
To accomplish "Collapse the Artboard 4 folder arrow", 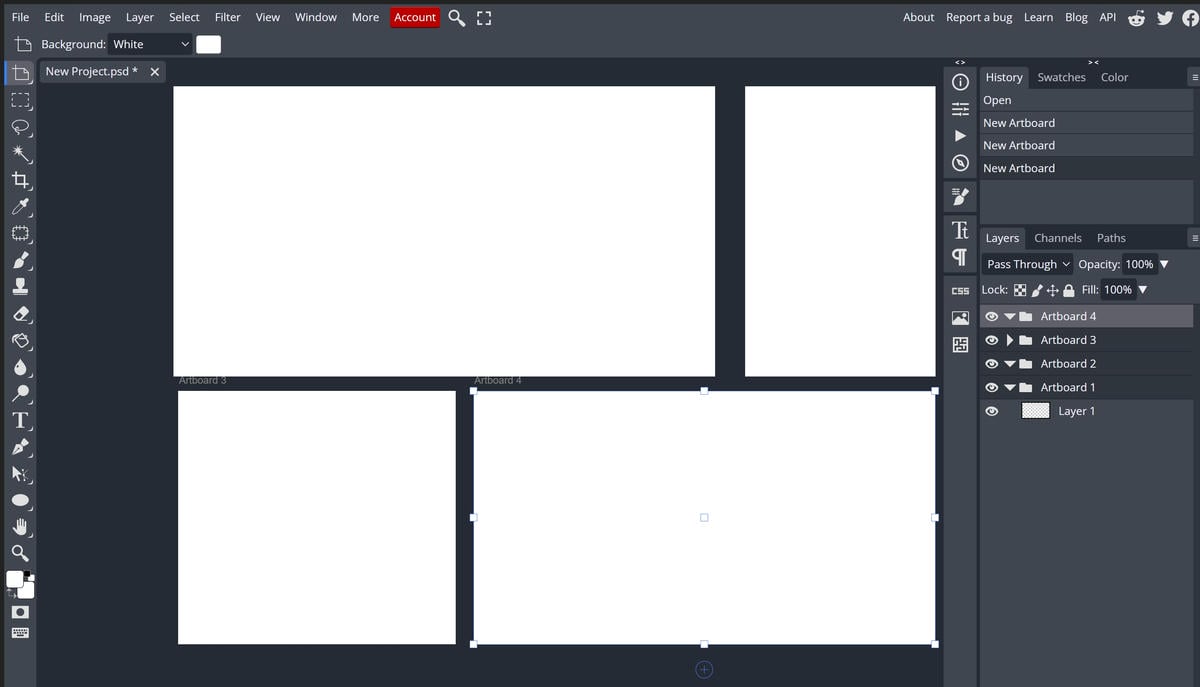I will click(x=1010, y=316).
